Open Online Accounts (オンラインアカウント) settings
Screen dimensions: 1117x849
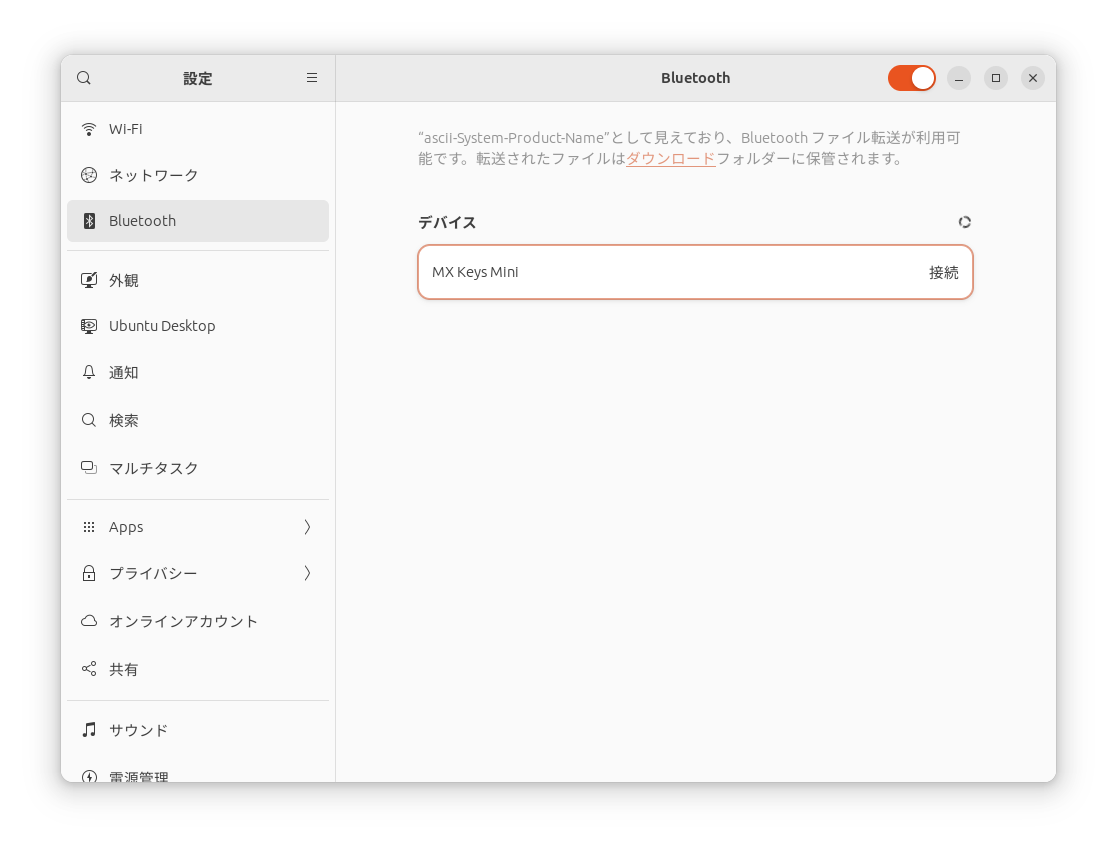(183, 621)
